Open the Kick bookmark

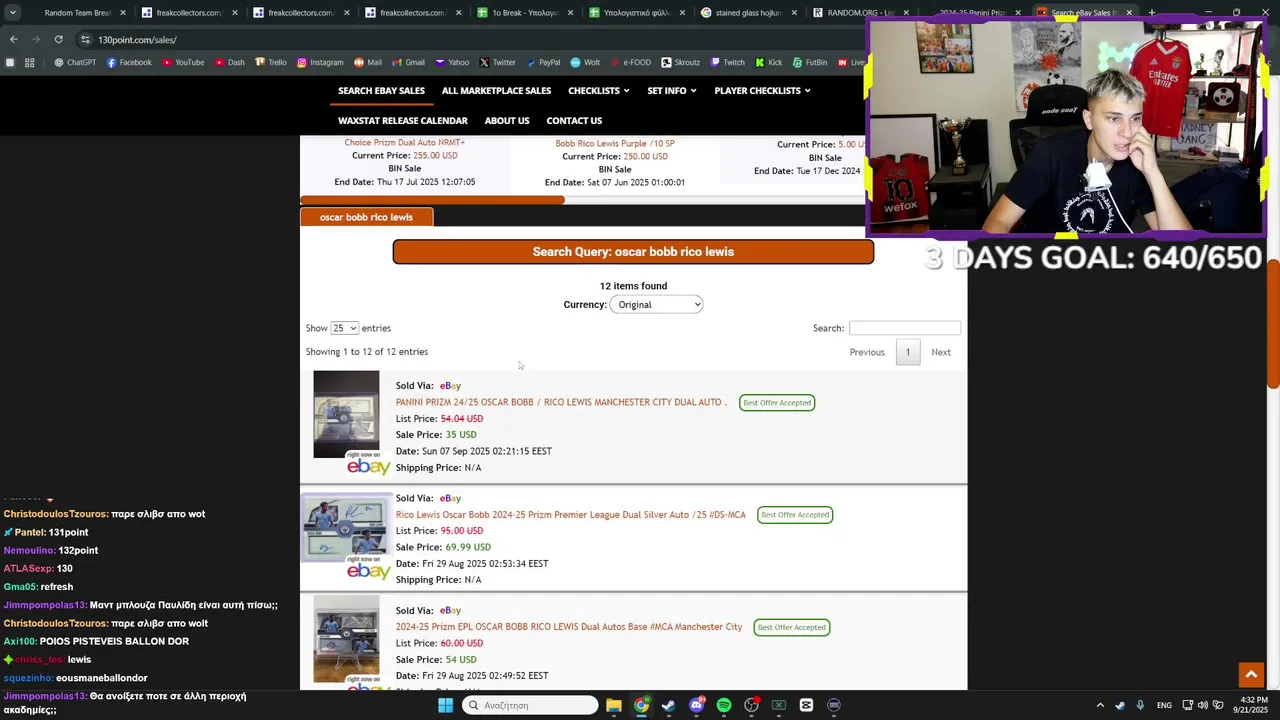pos(768,62)
